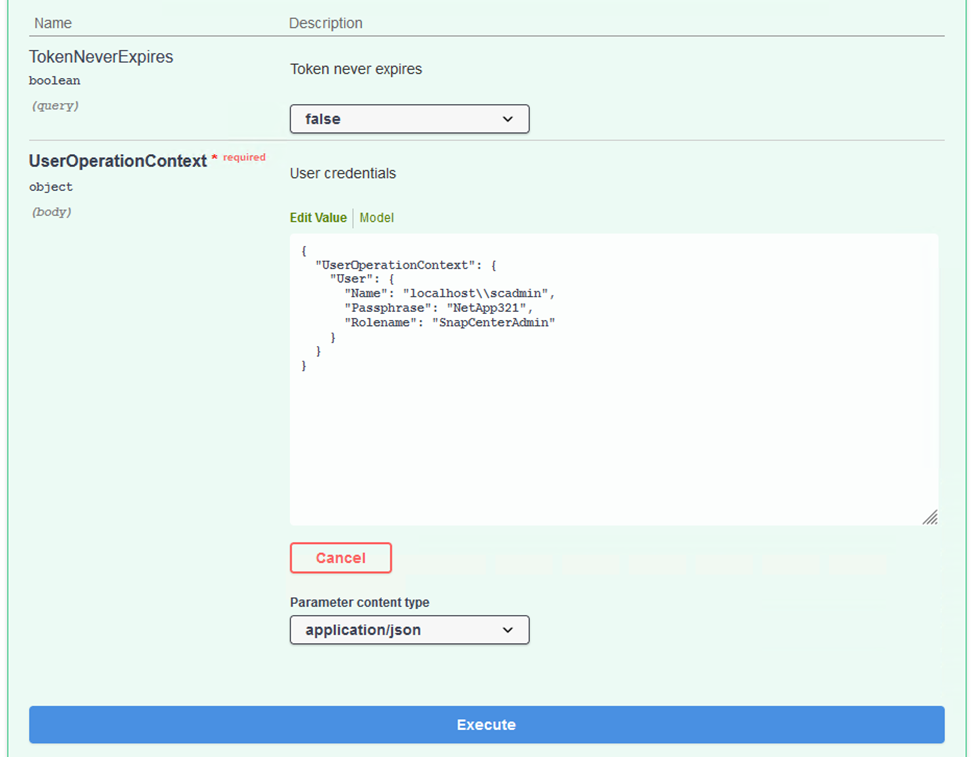
Task: Click the Name column header
Action: pos(53,23)
